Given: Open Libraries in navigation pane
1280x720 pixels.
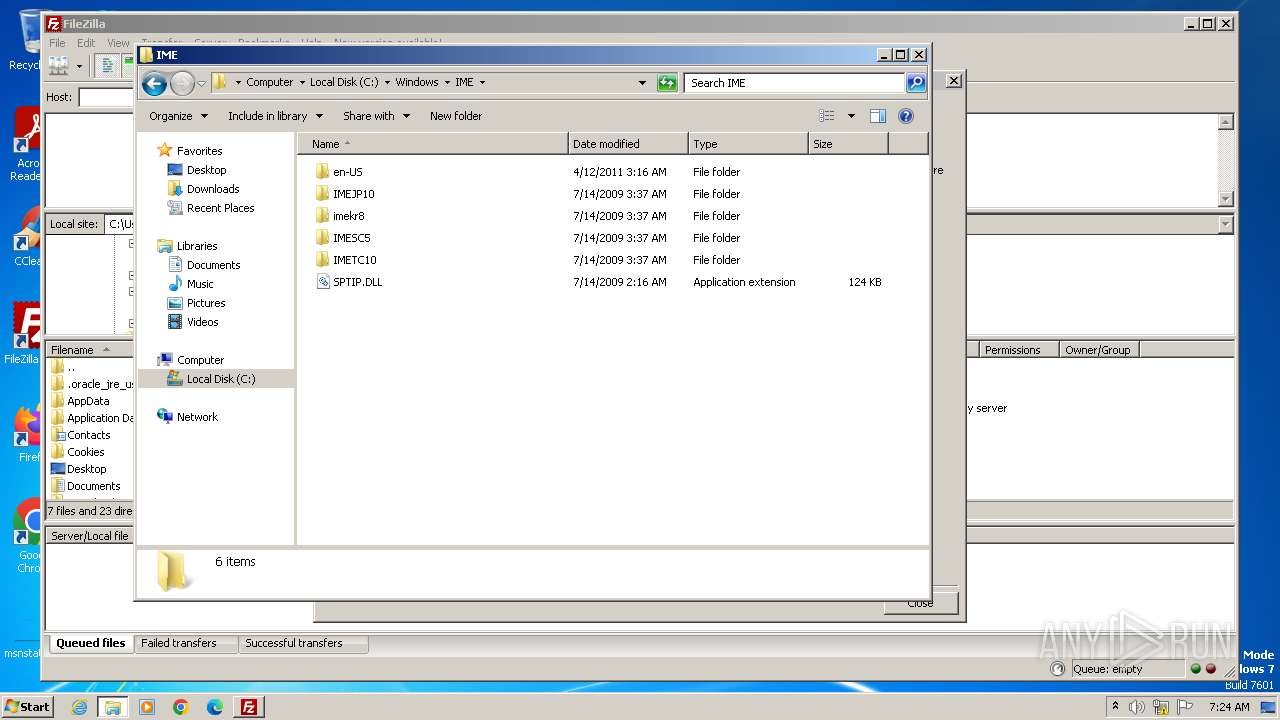Looking at the screenshot, I should 197,246.
